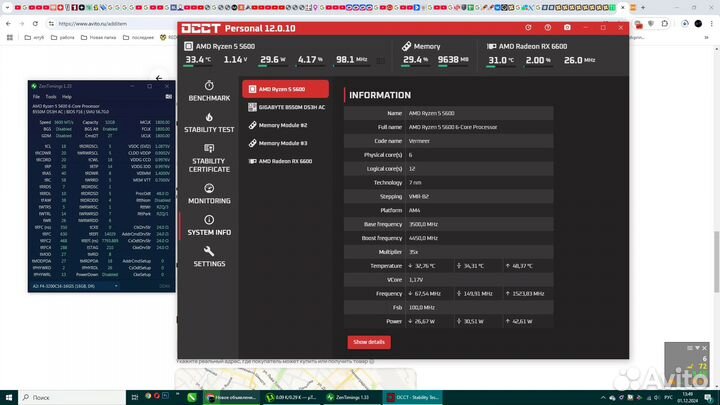Click the OCCT refresh icon in title bar

point(528,28)
